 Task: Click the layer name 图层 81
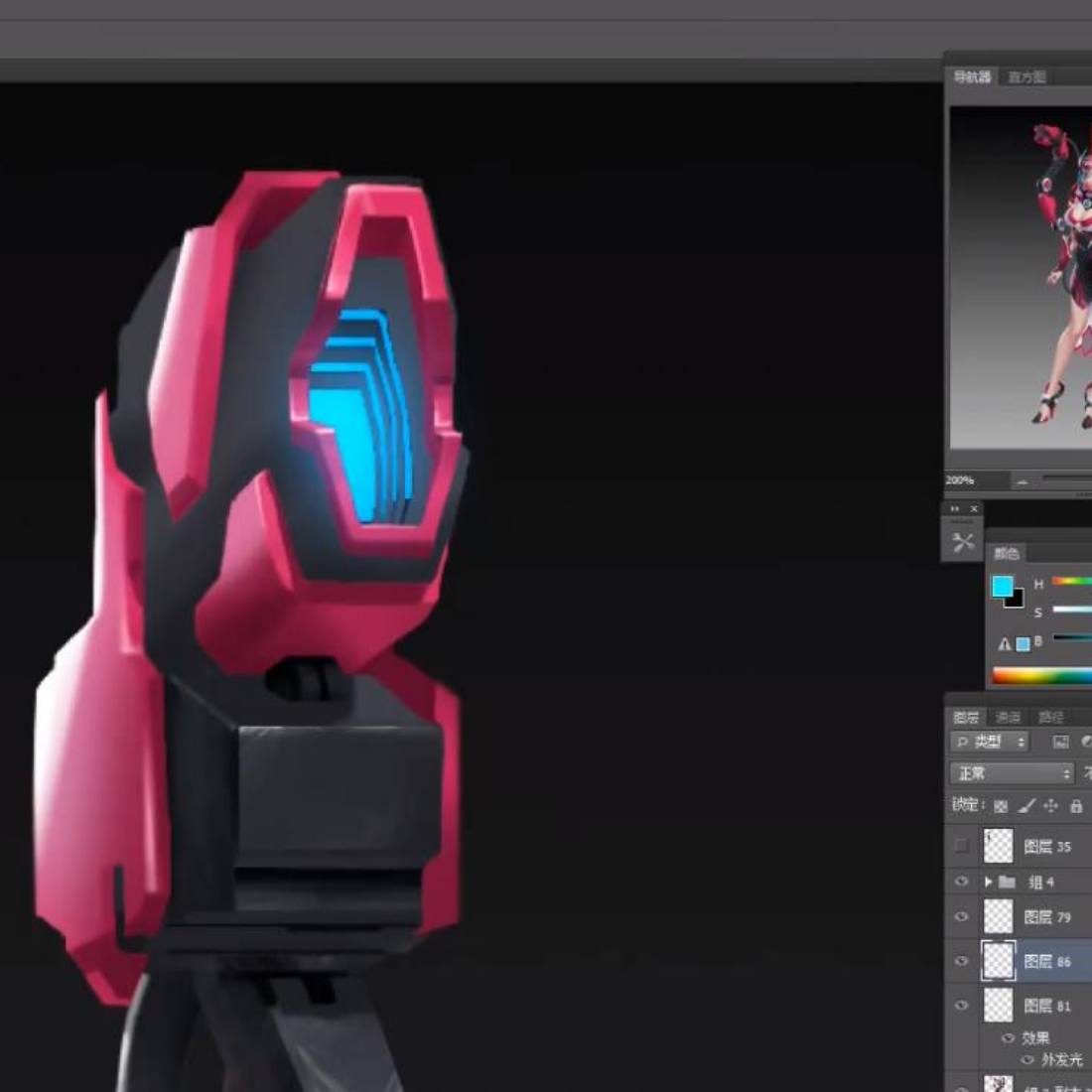[1047, 1006]
